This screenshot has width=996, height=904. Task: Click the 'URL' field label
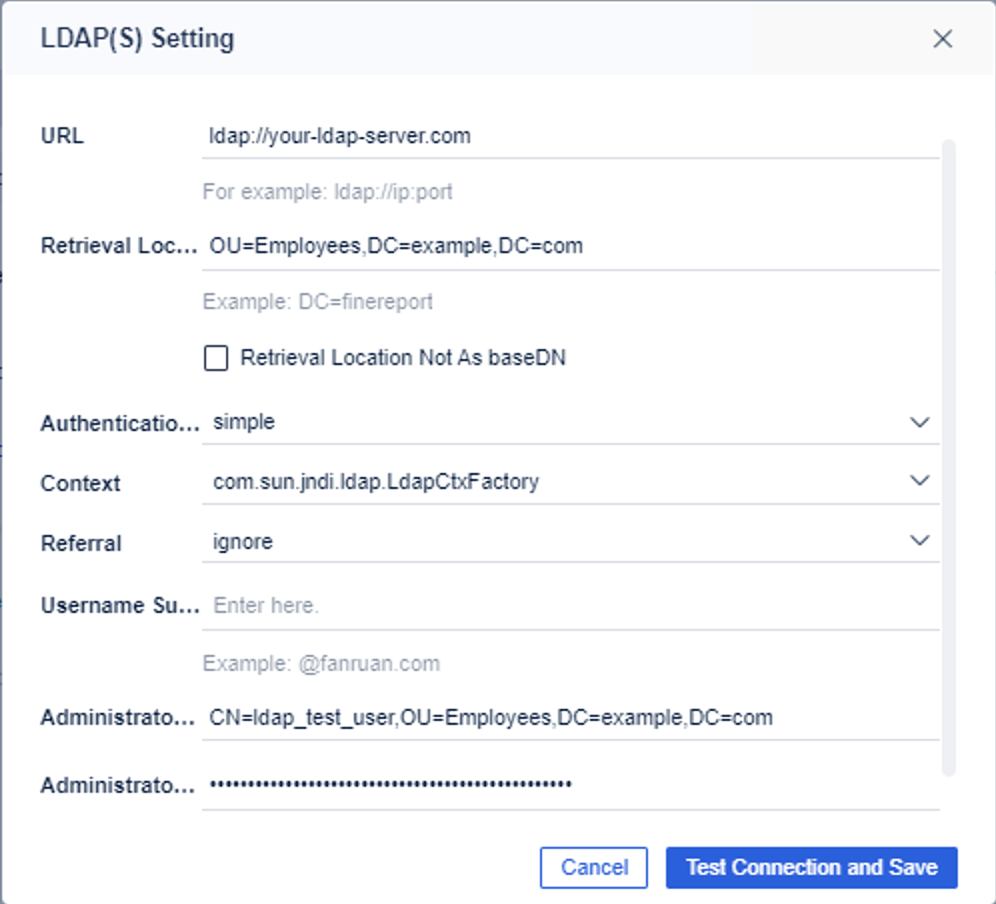[x=62, y=136]
